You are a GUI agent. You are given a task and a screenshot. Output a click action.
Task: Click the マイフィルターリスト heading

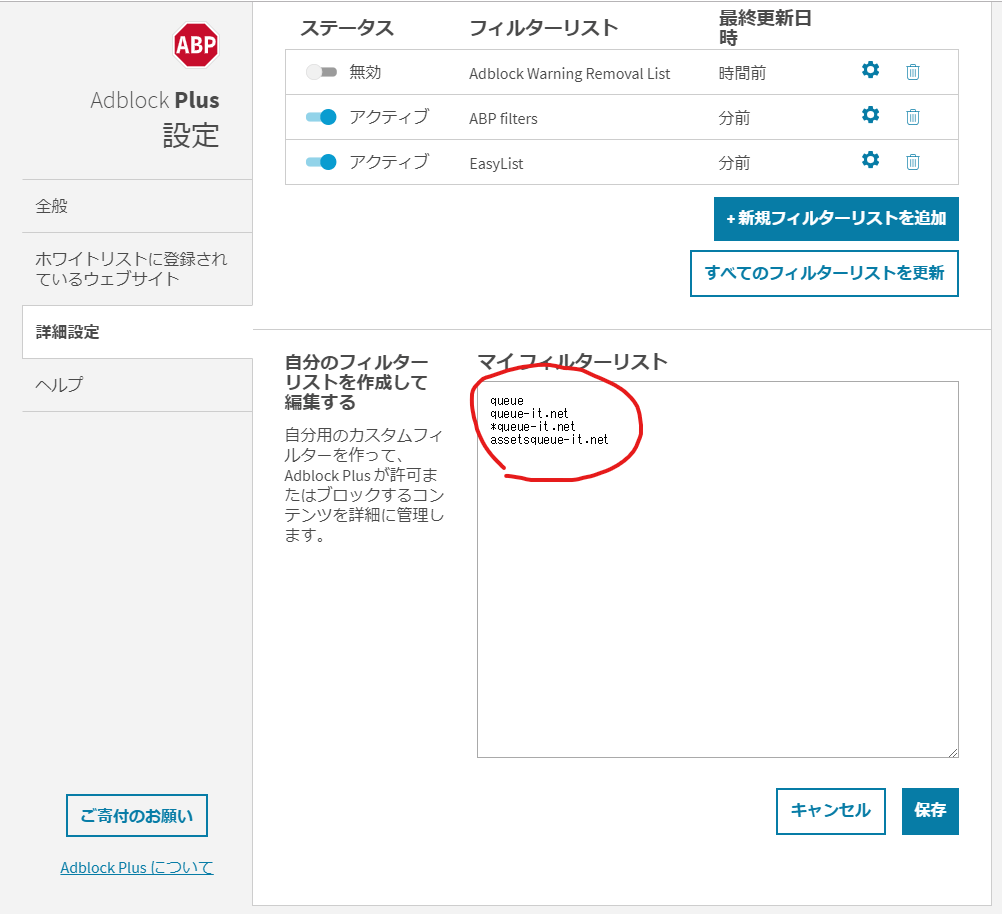(572, 362)
